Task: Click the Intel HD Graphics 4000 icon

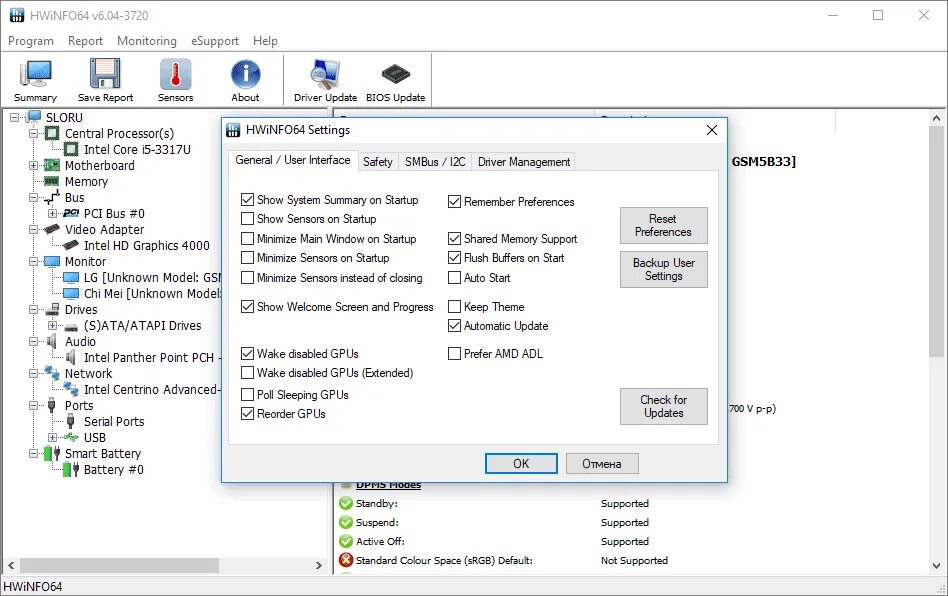Action: coord(71,245)
